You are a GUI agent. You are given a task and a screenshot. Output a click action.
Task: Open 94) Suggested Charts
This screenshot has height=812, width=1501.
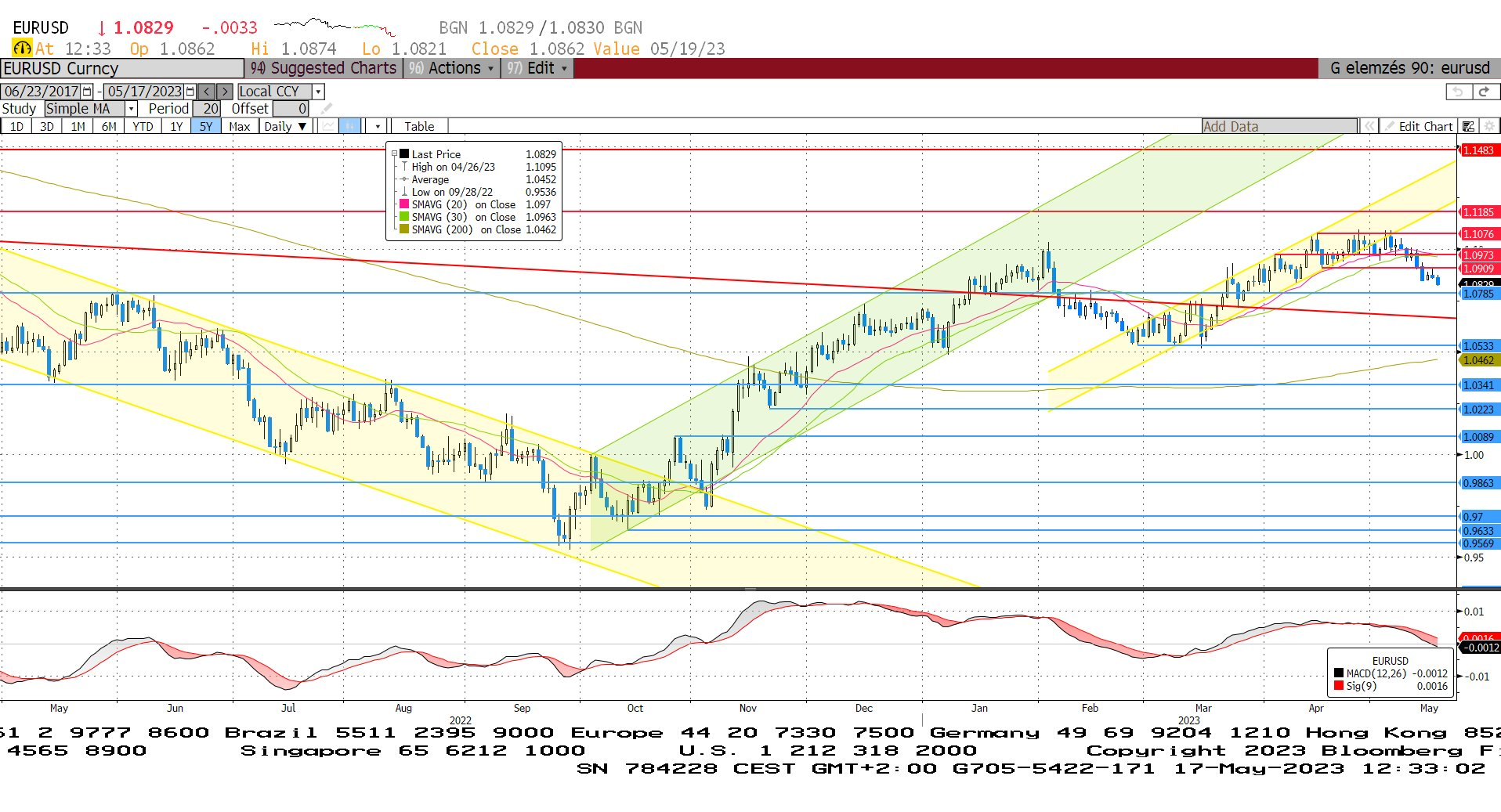(324, 68)
